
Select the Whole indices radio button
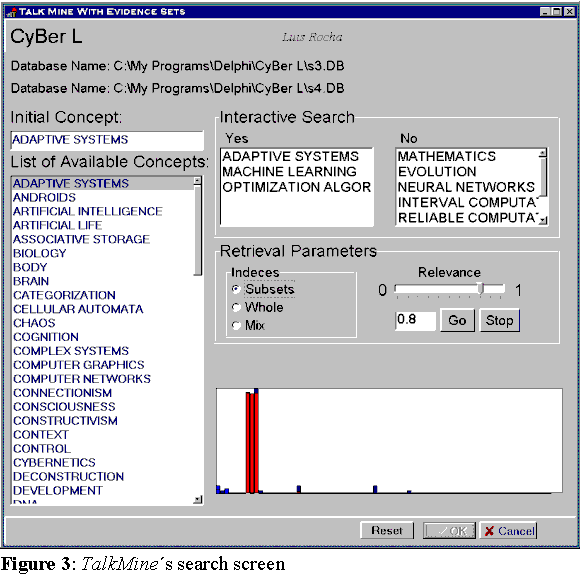[x=236, y=307]
